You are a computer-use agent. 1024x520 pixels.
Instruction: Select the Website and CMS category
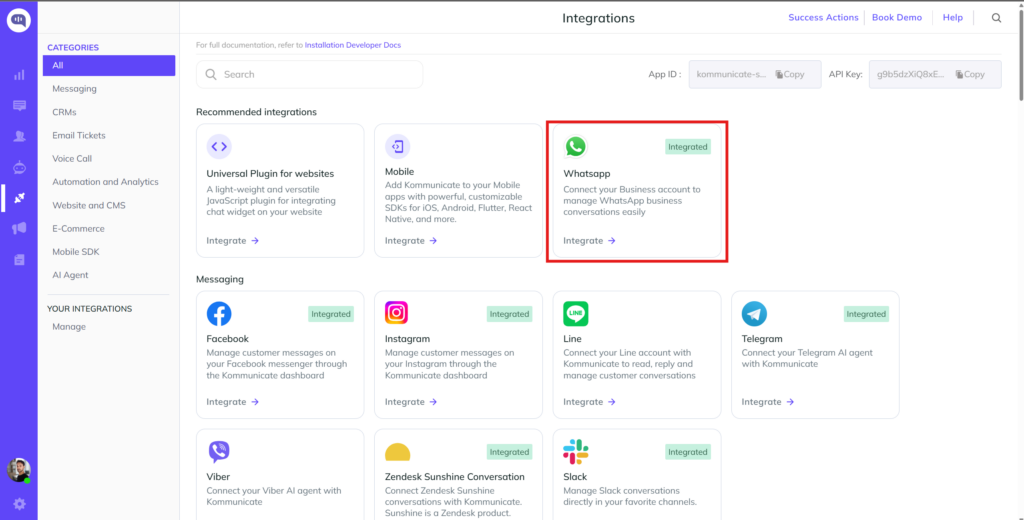pyautogui.click(x=89, y=205)
